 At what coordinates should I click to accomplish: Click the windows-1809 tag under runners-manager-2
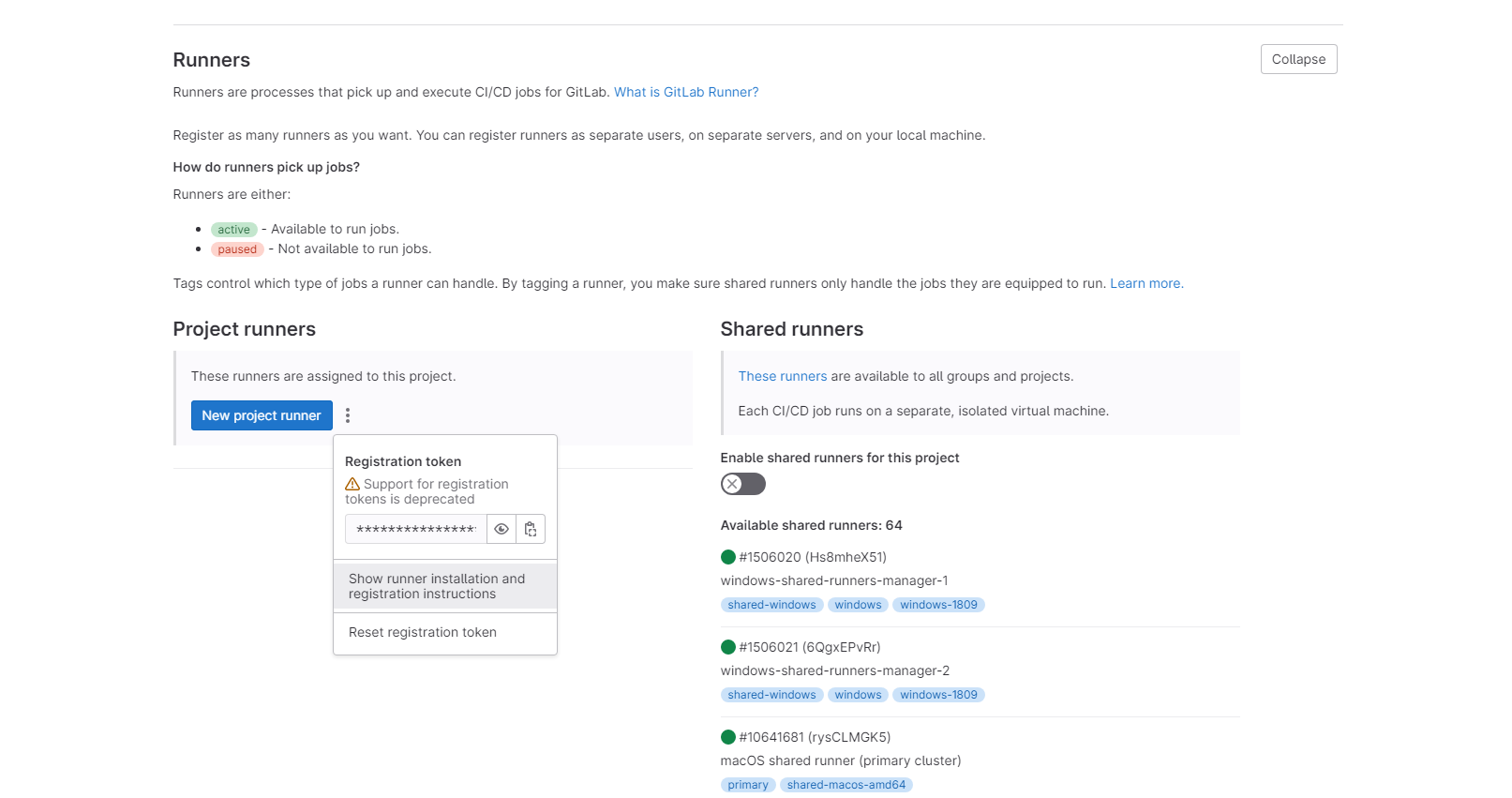click(938, 695)
